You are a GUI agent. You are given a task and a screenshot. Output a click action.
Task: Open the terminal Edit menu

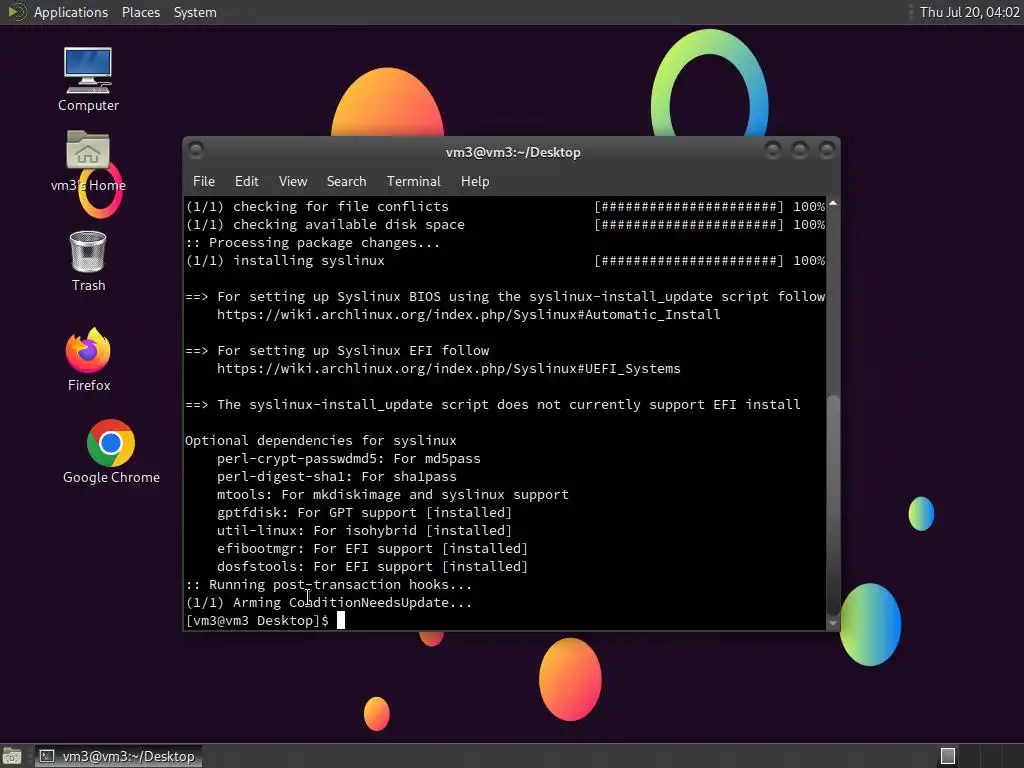[246, 182]
